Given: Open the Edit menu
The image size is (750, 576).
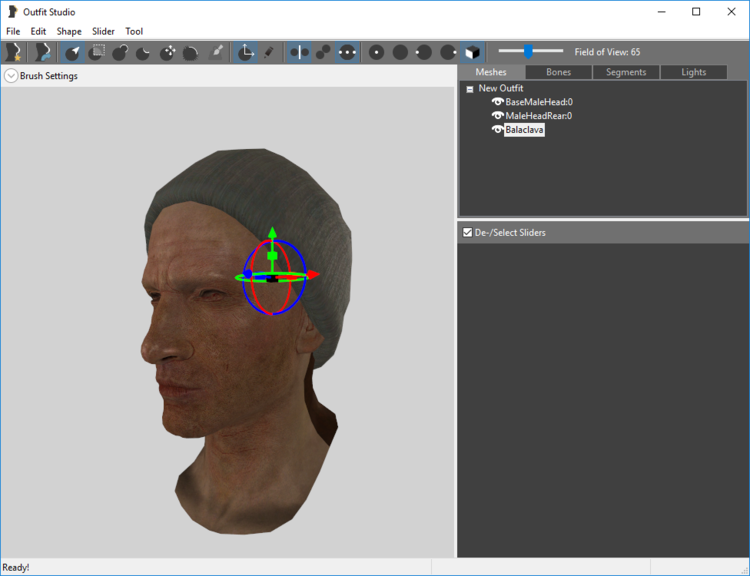Looking at the screenshot, I should [38, 31].
